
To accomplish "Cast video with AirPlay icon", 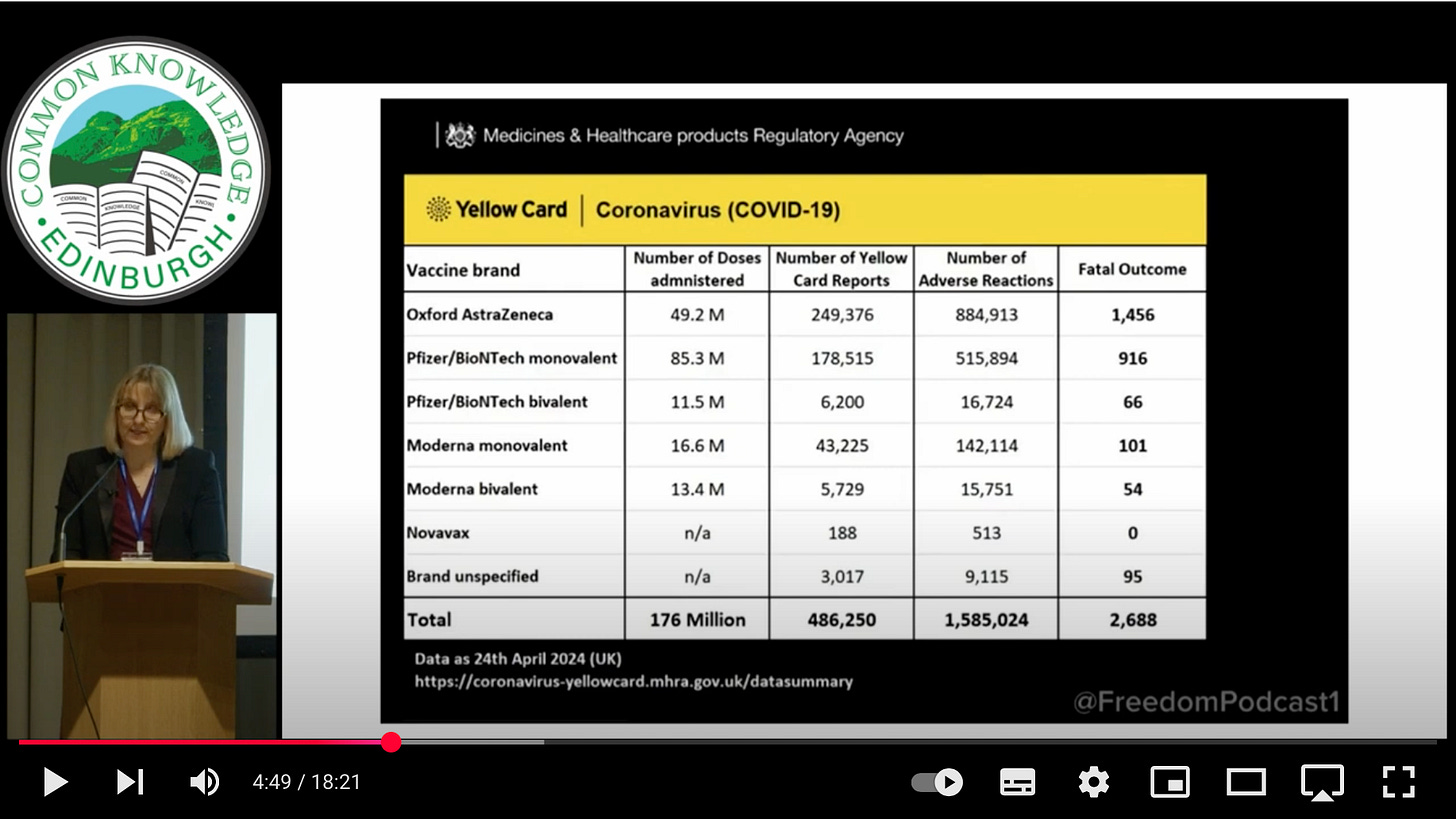I will (1321, 782).
